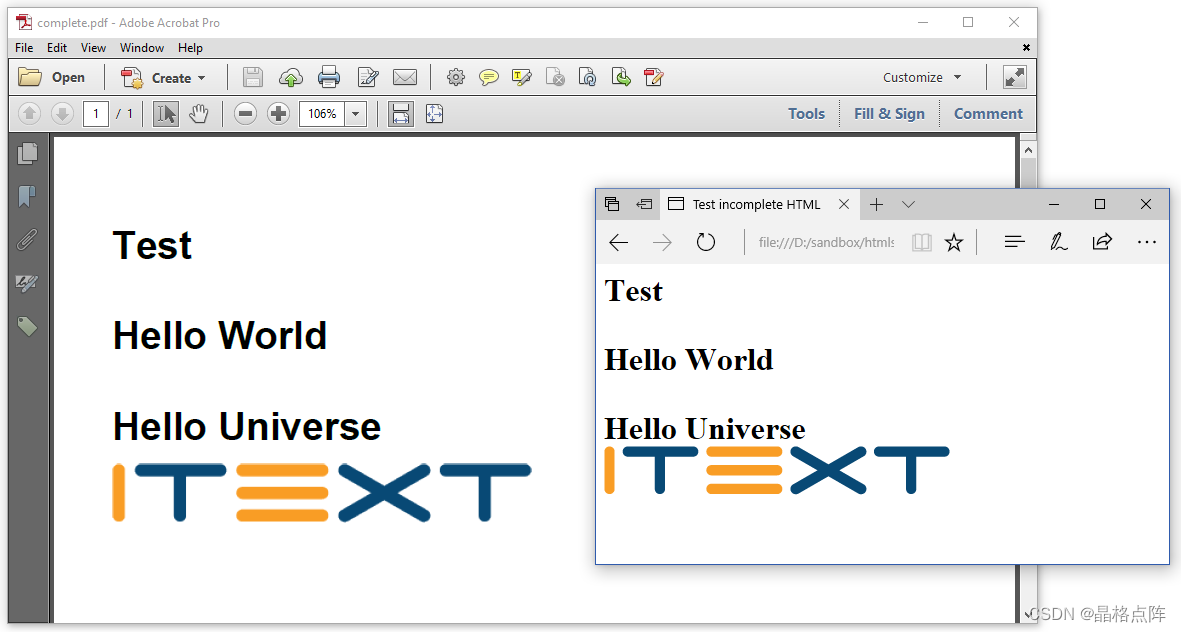Screen dimensions: 1181x632
Task: Close the 'Test incomplete HTML' tab
Action: click(844, 204)
